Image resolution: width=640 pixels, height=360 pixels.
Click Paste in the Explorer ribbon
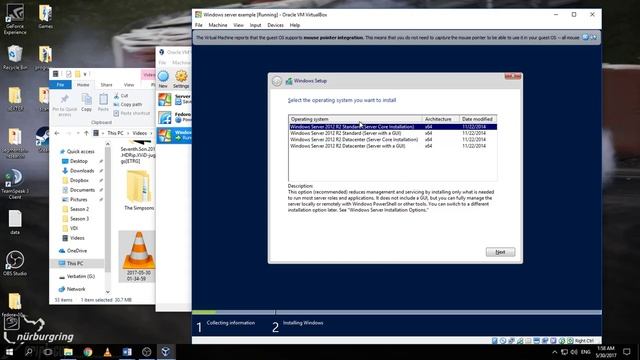click(x=103, y=102)
